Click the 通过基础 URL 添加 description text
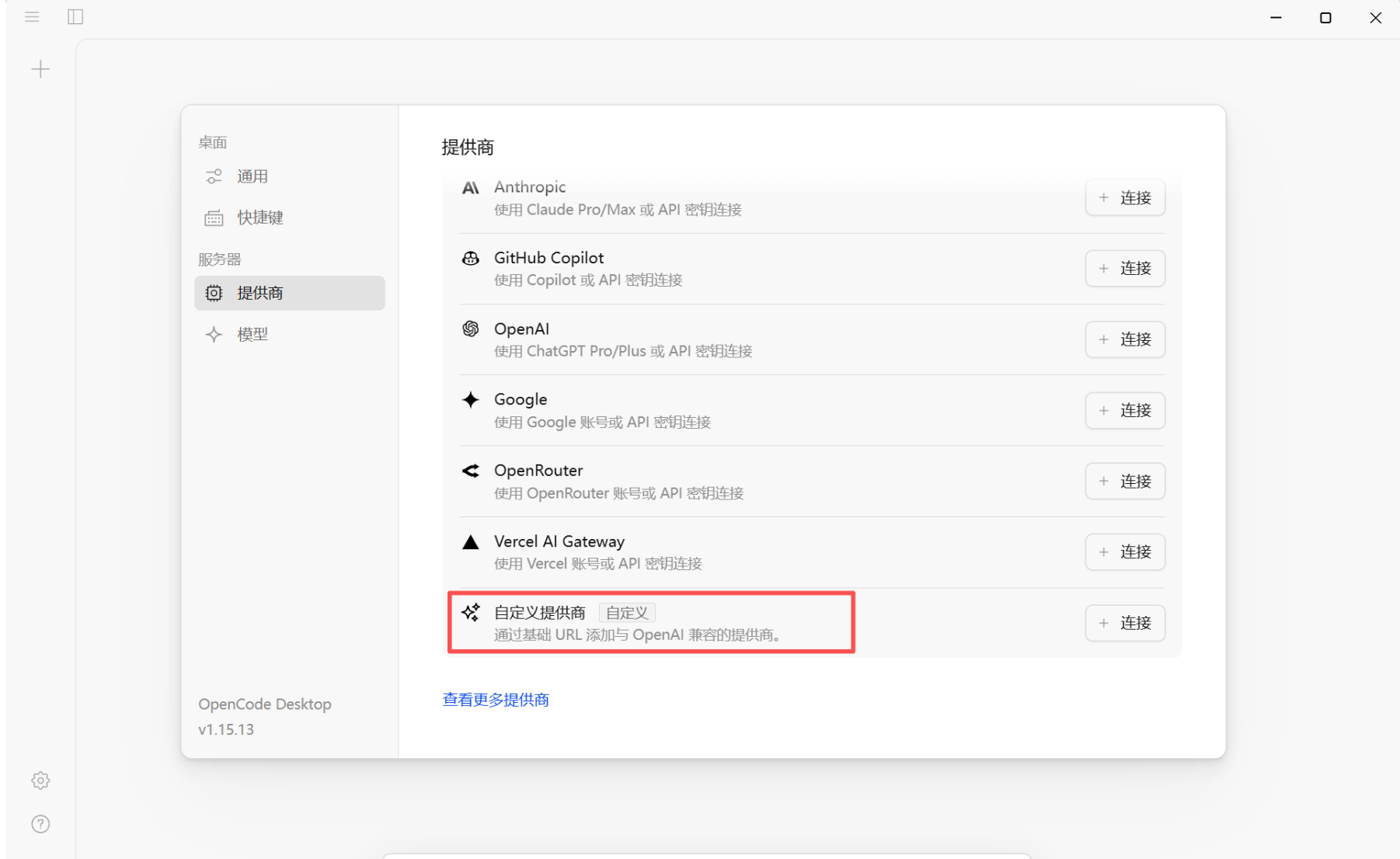 [x=638, y=635]
